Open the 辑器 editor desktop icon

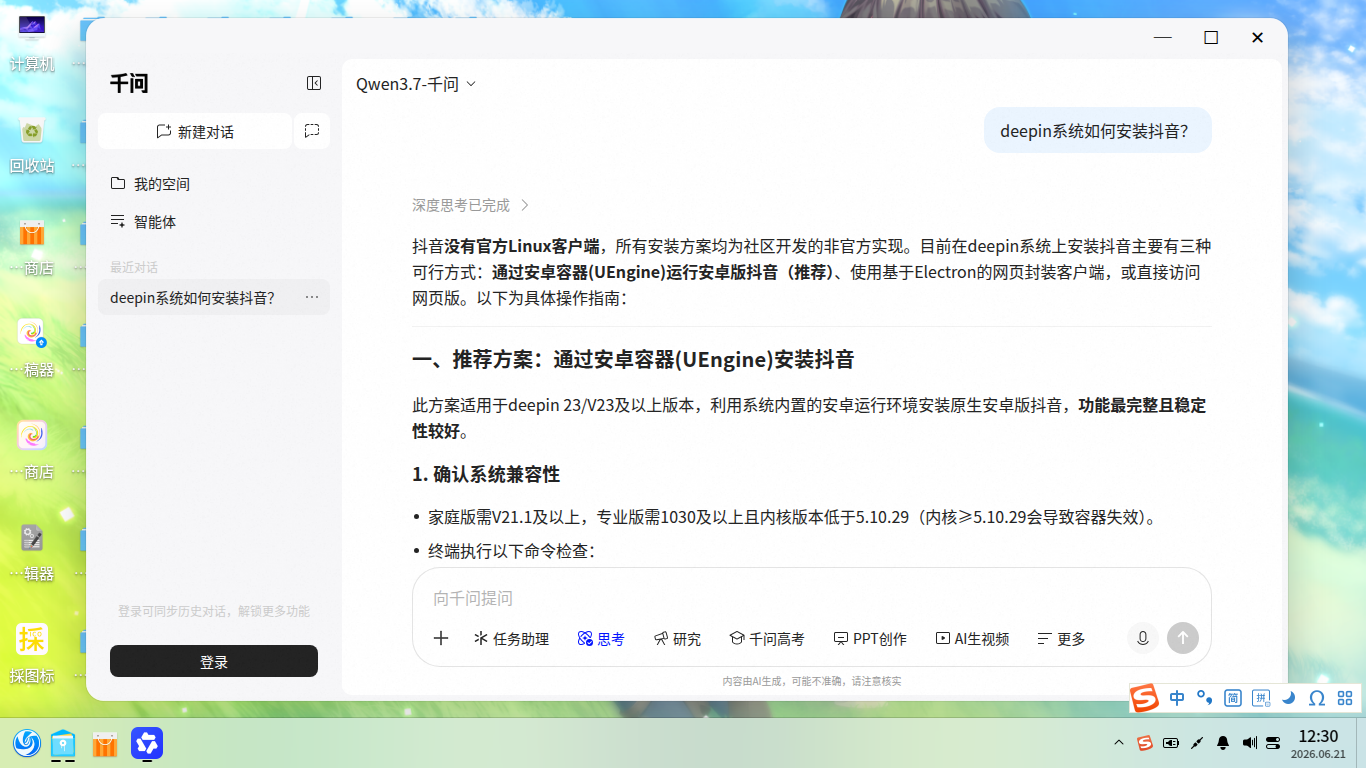(32, 551)
